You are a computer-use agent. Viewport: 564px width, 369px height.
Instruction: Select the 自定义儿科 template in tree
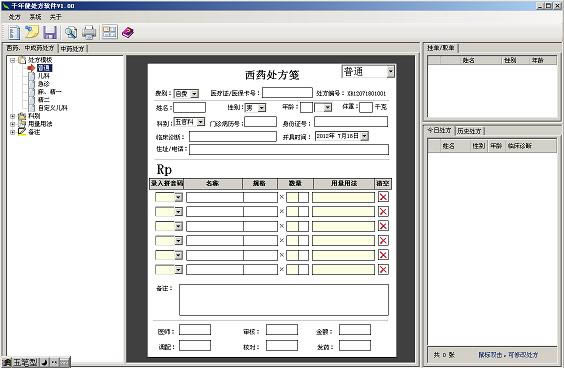click(x=53, y=108)
